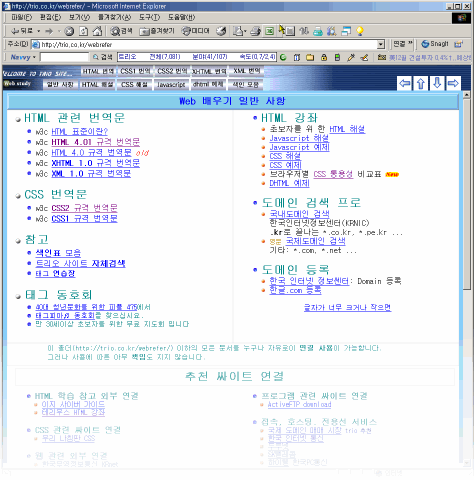Screen dimensions: 474x480
Task: Go to the Home page icon
Action: pyautogui.click(x=97, y=31)
